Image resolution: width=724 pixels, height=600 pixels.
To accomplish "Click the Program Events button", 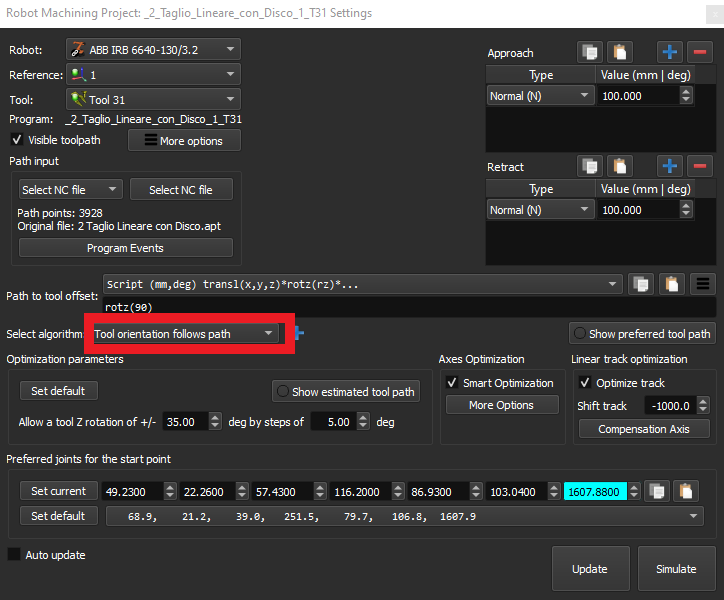I will click(125, 248).
